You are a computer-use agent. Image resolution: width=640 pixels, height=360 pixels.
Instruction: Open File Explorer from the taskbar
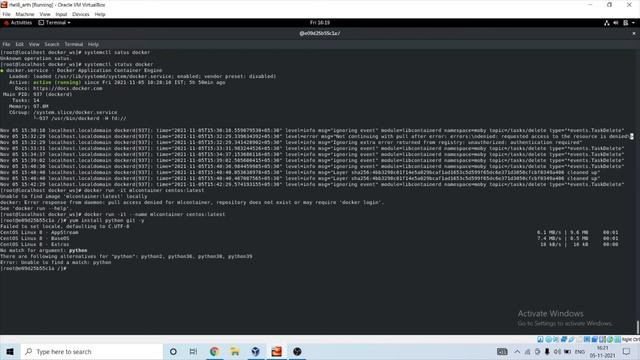tap(235, 351)
